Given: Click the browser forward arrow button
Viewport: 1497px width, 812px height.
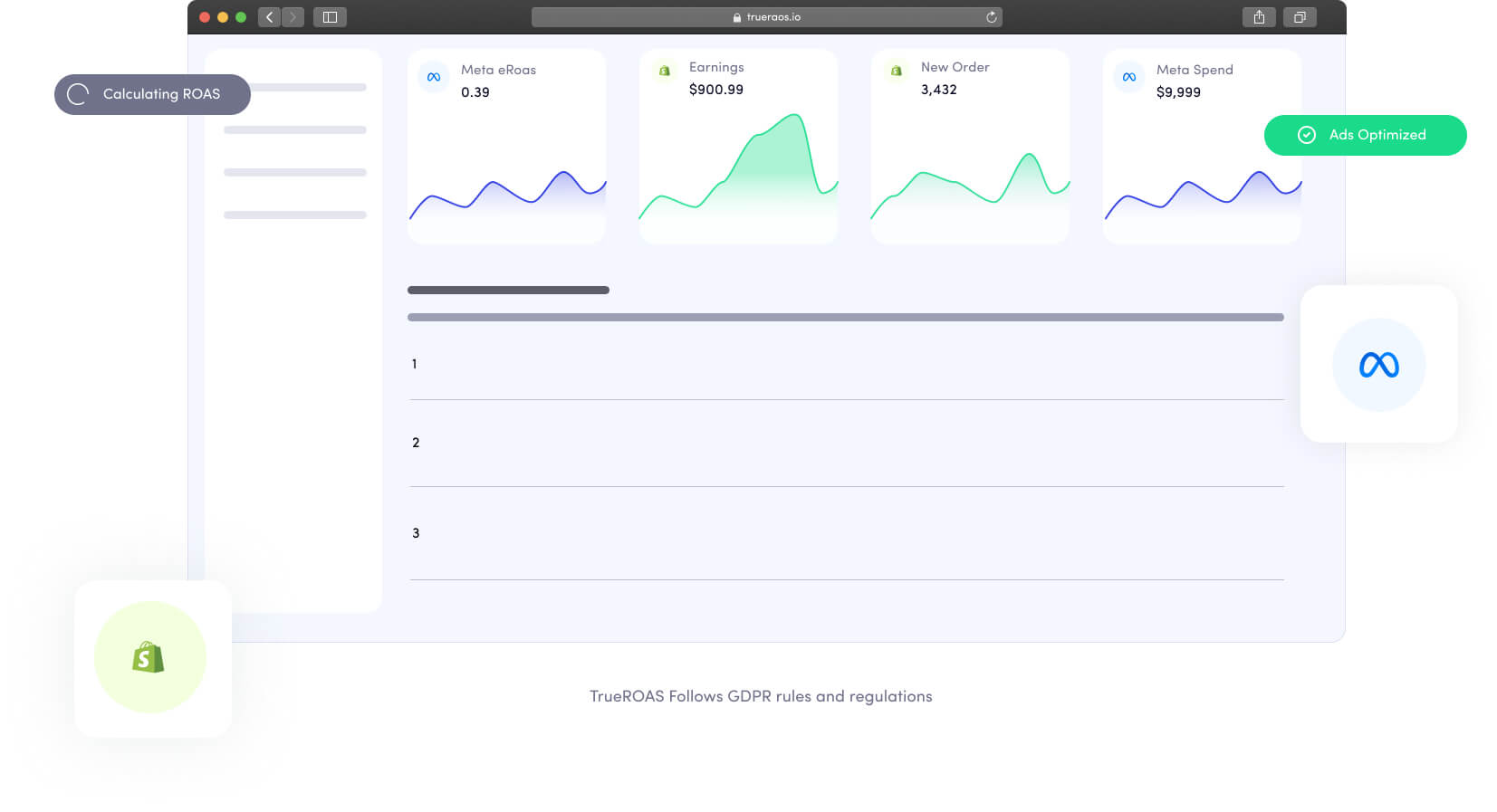Looking at the screenshot, I should 293,17.
